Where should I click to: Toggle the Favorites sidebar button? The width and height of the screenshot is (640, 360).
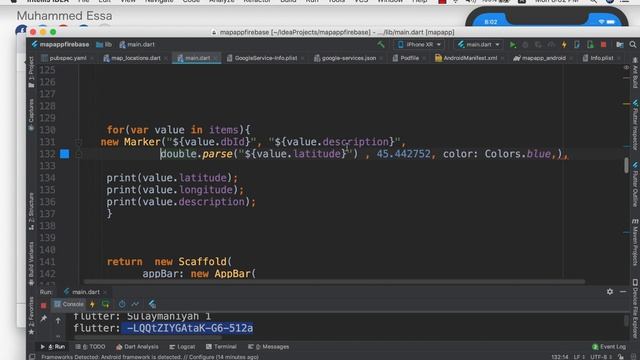(31, 316)
